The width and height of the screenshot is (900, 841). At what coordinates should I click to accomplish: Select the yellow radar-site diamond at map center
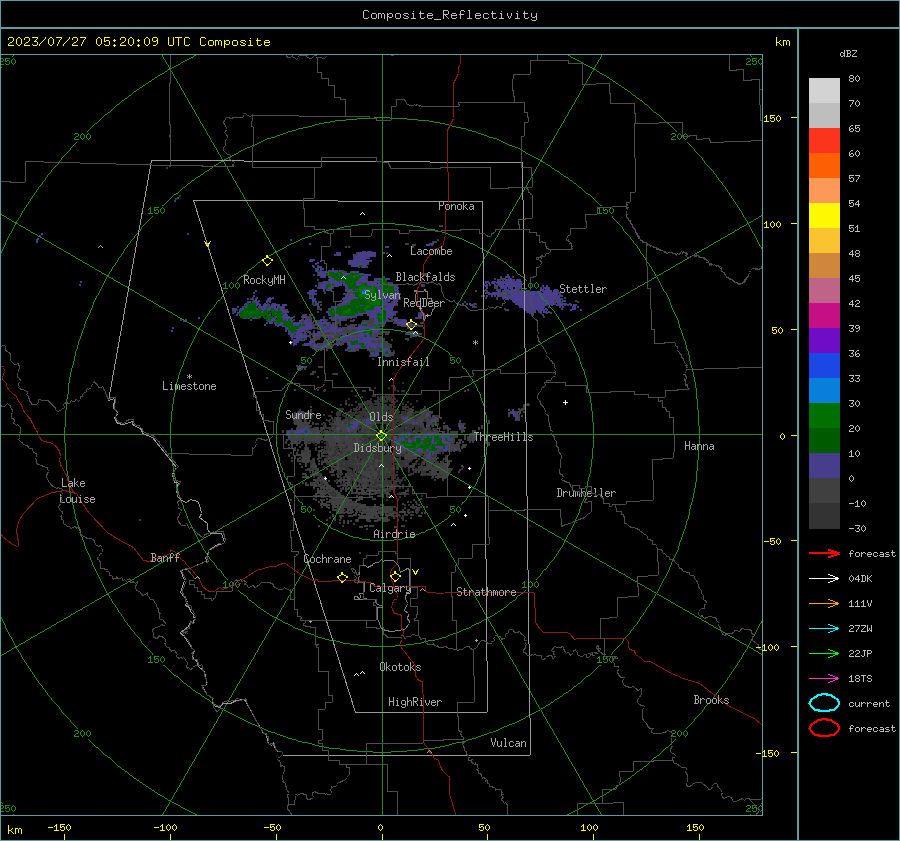coord(381,436)
